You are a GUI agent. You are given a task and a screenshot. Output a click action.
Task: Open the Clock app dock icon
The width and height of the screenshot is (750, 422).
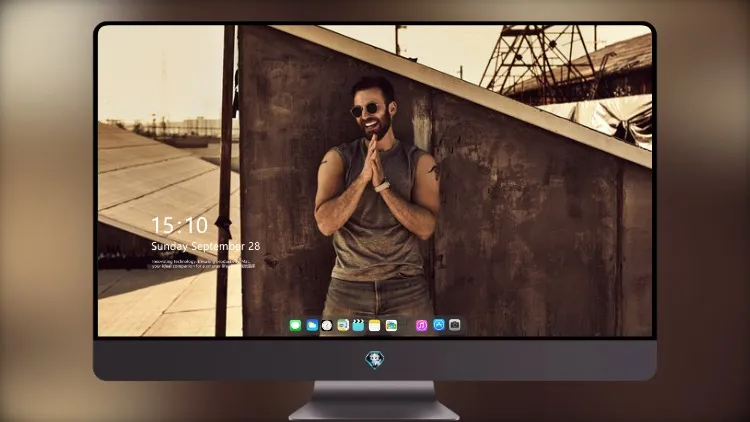pos(327,325)
